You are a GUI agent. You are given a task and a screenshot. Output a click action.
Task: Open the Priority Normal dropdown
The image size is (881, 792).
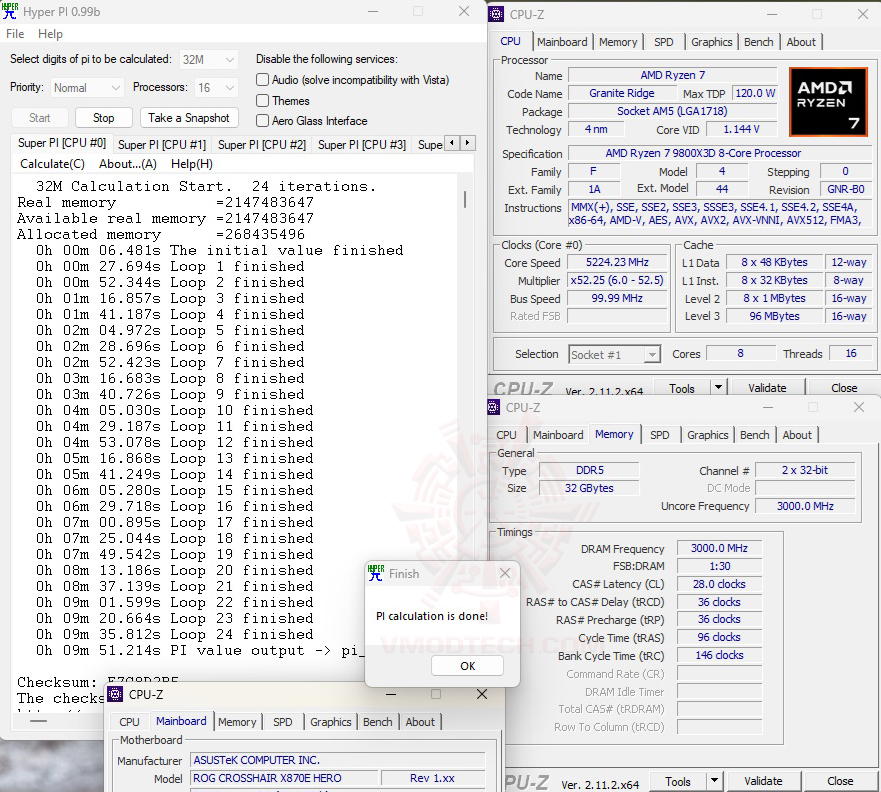pos(87,88)
